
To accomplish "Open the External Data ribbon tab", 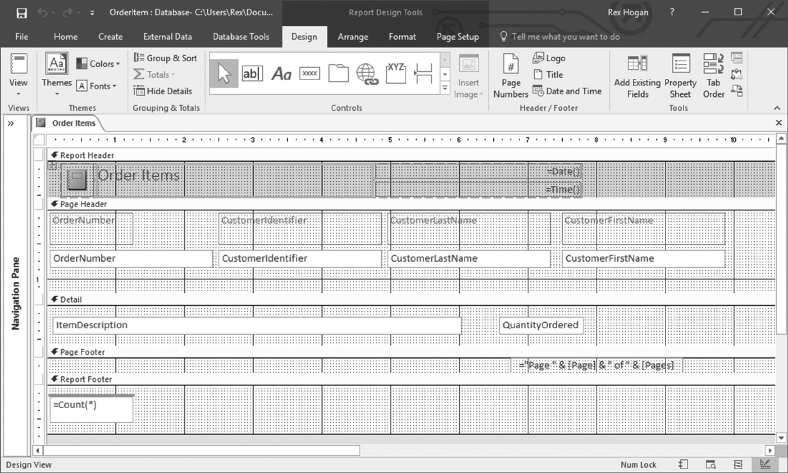I will tap(167, 37).
